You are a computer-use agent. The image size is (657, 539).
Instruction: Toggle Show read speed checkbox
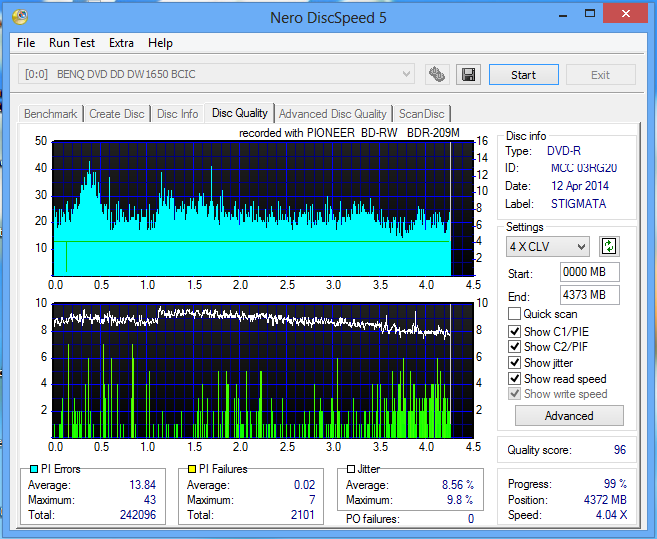[514, 378]
